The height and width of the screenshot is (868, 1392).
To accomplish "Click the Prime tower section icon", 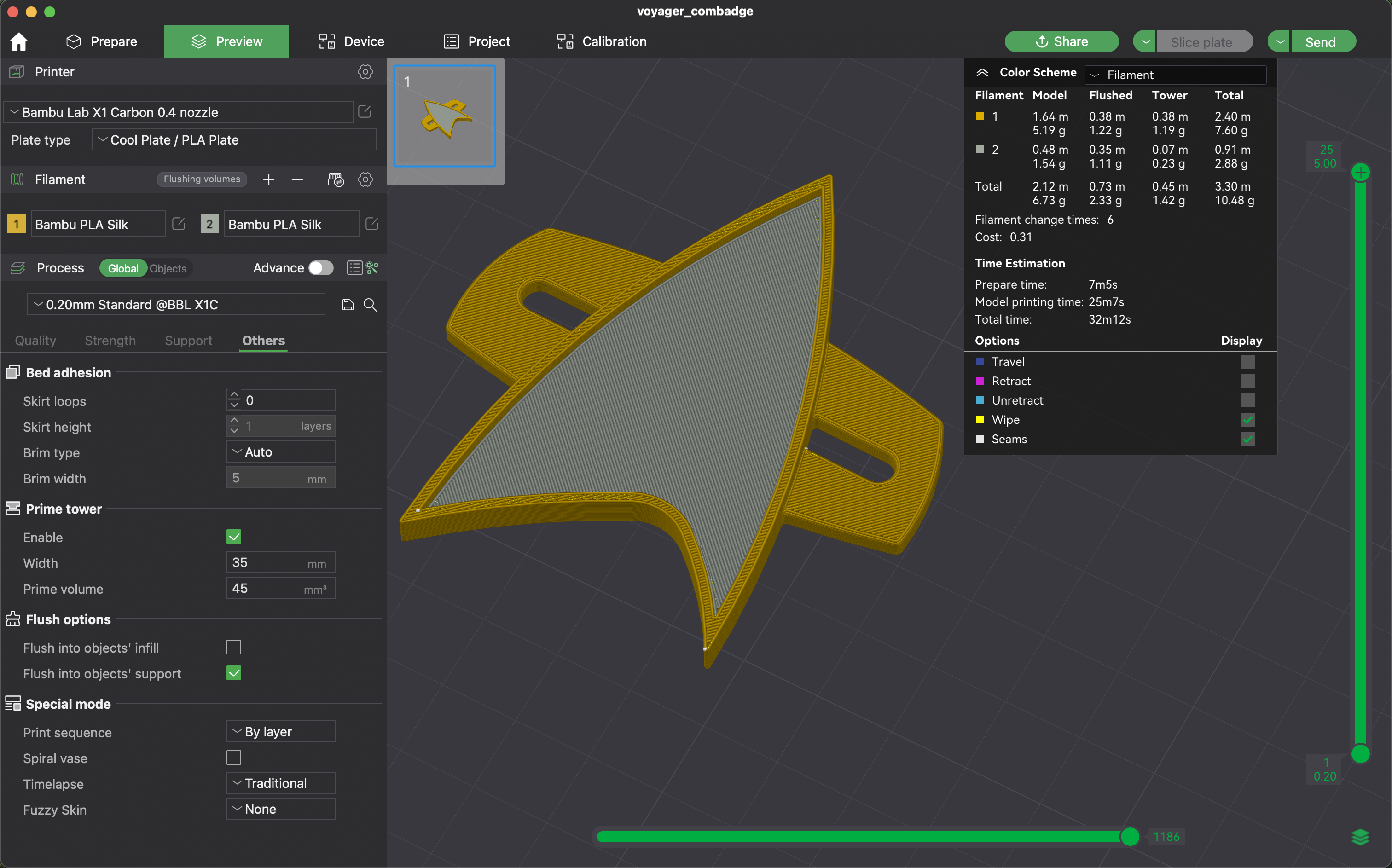I will pyautogui.click(x=12, y=509).
